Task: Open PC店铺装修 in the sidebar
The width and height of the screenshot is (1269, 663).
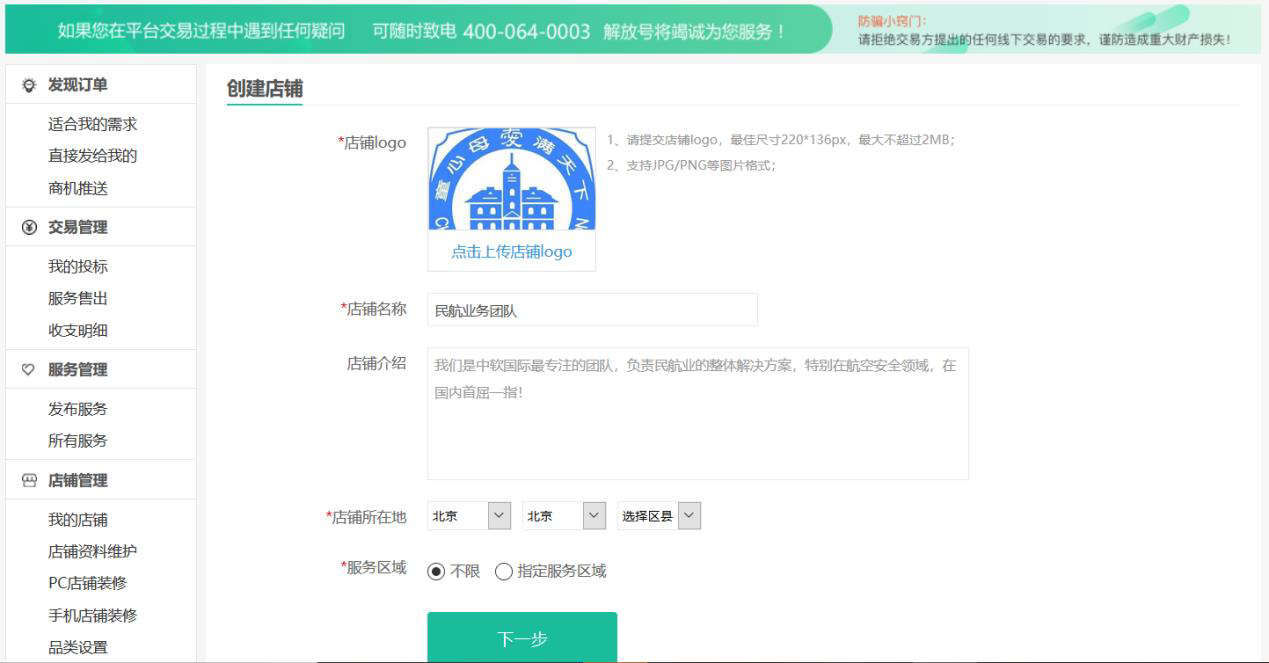Action: (87, 584)
